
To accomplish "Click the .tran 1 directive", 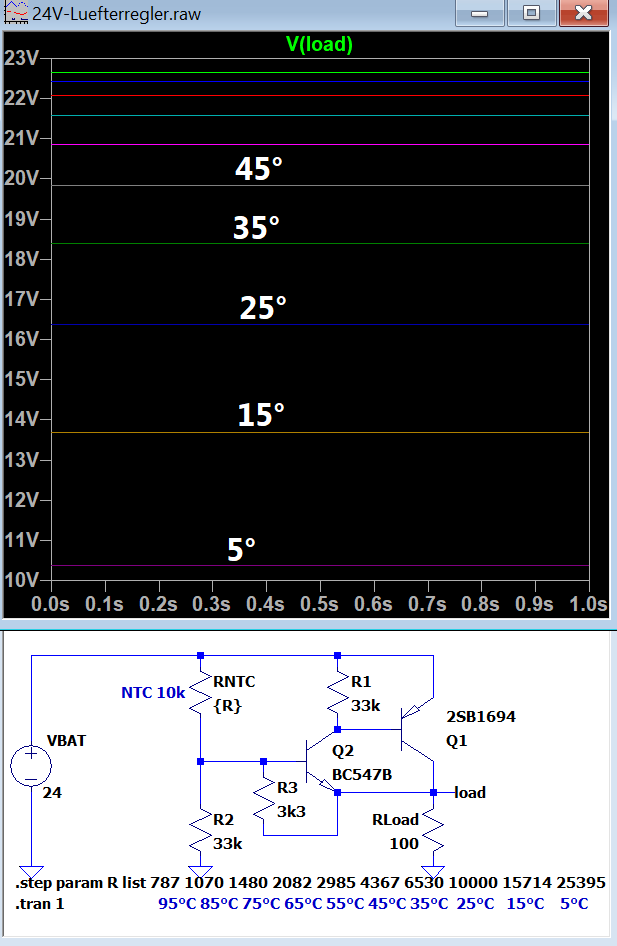I will tap(40, 904).
